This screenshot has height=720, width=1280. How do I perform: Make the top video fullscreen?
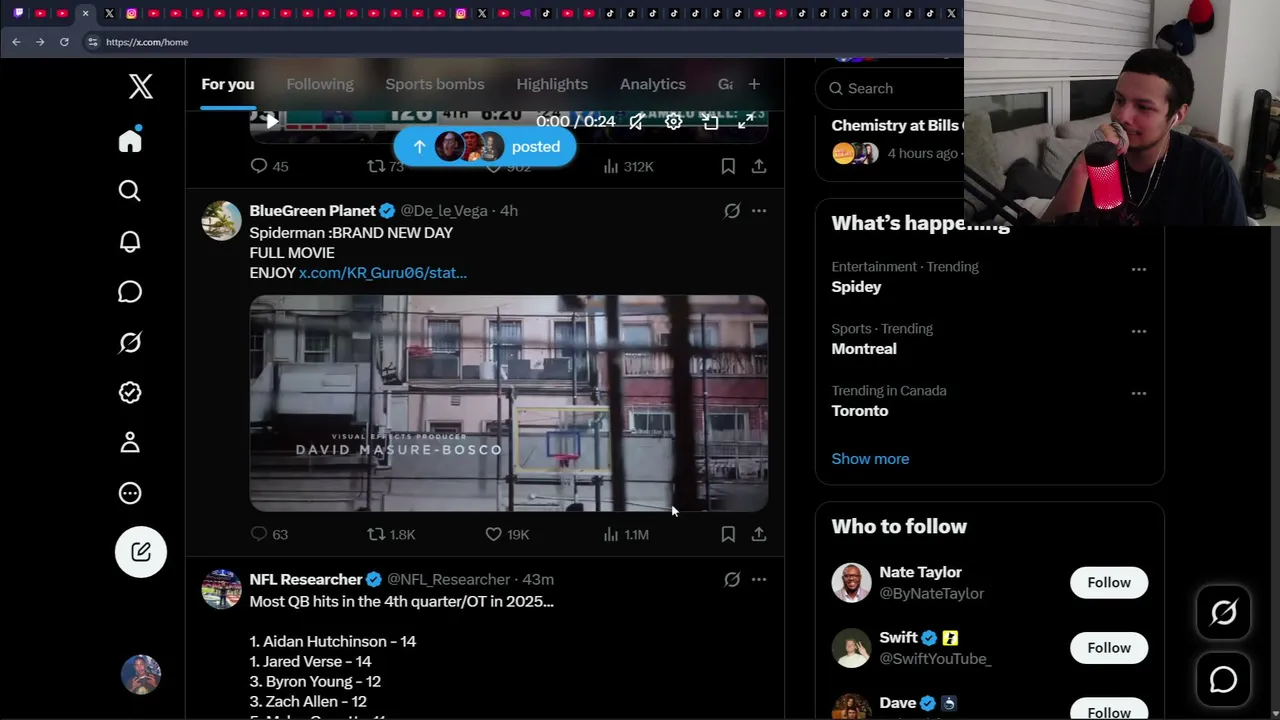click(x=746, y=121)
